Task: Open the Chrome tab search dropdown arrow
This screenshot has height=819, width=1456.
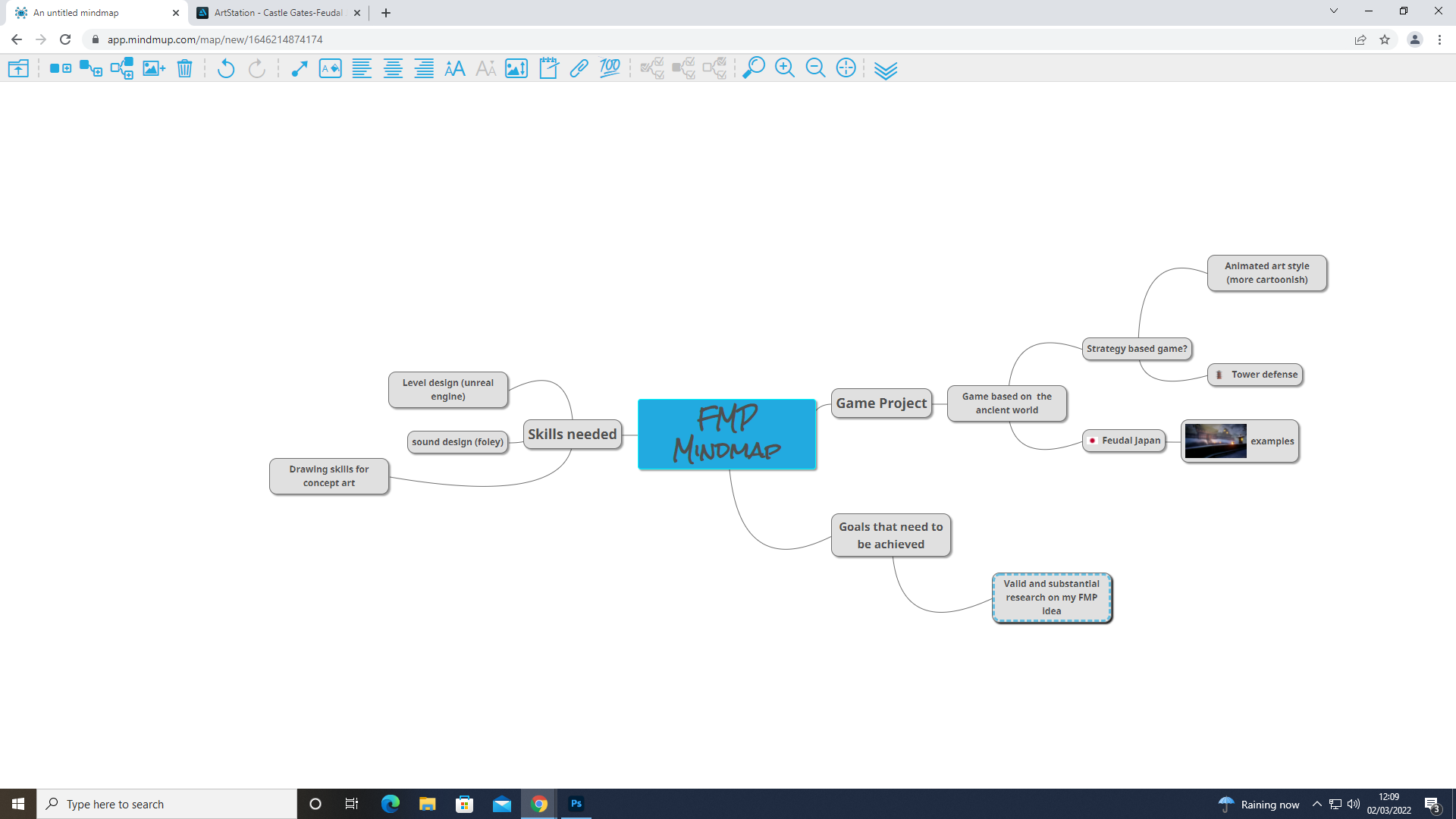Action: 1333,11
